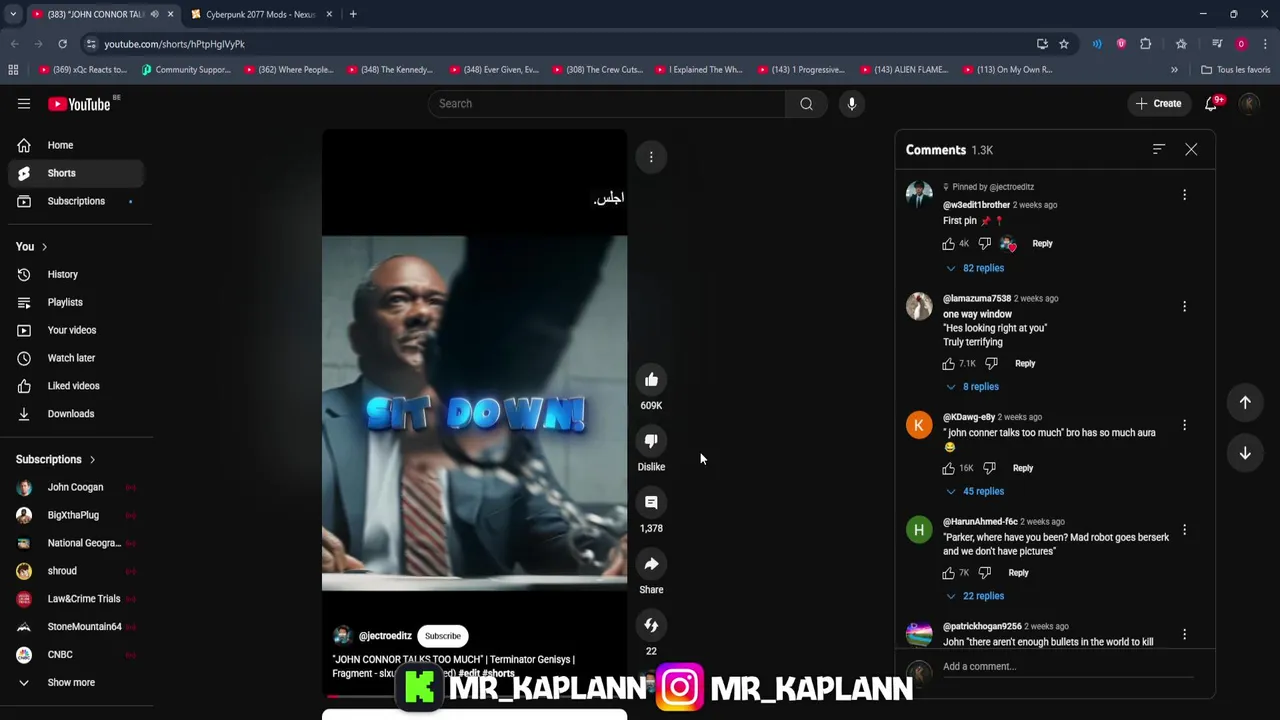Viewport: 1280px width, 720px height.
Task: Open the short's more options menu
Action: (651, 157)
